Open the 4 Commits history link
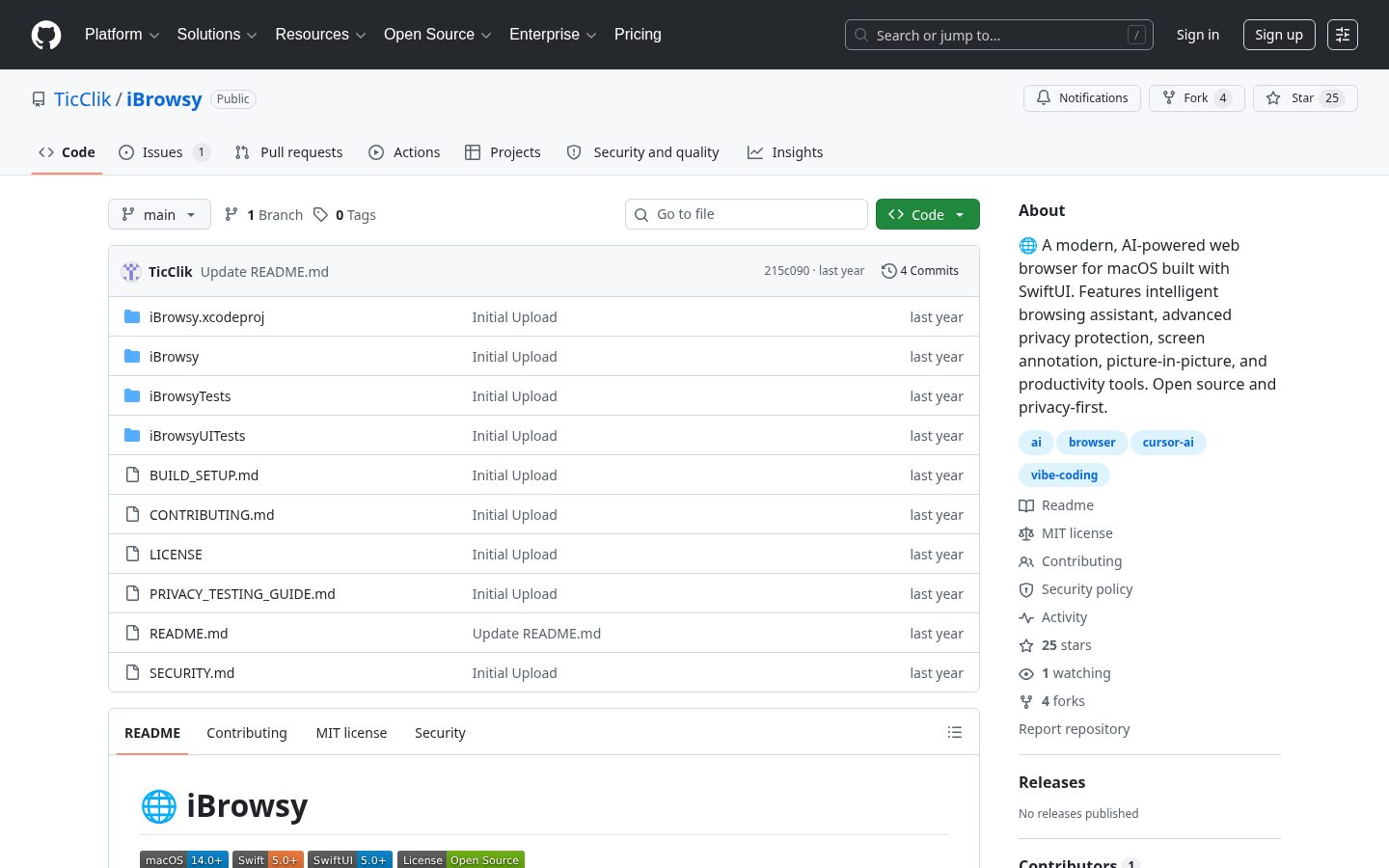This screenshot has height=868, width=1389. [920, 271]
